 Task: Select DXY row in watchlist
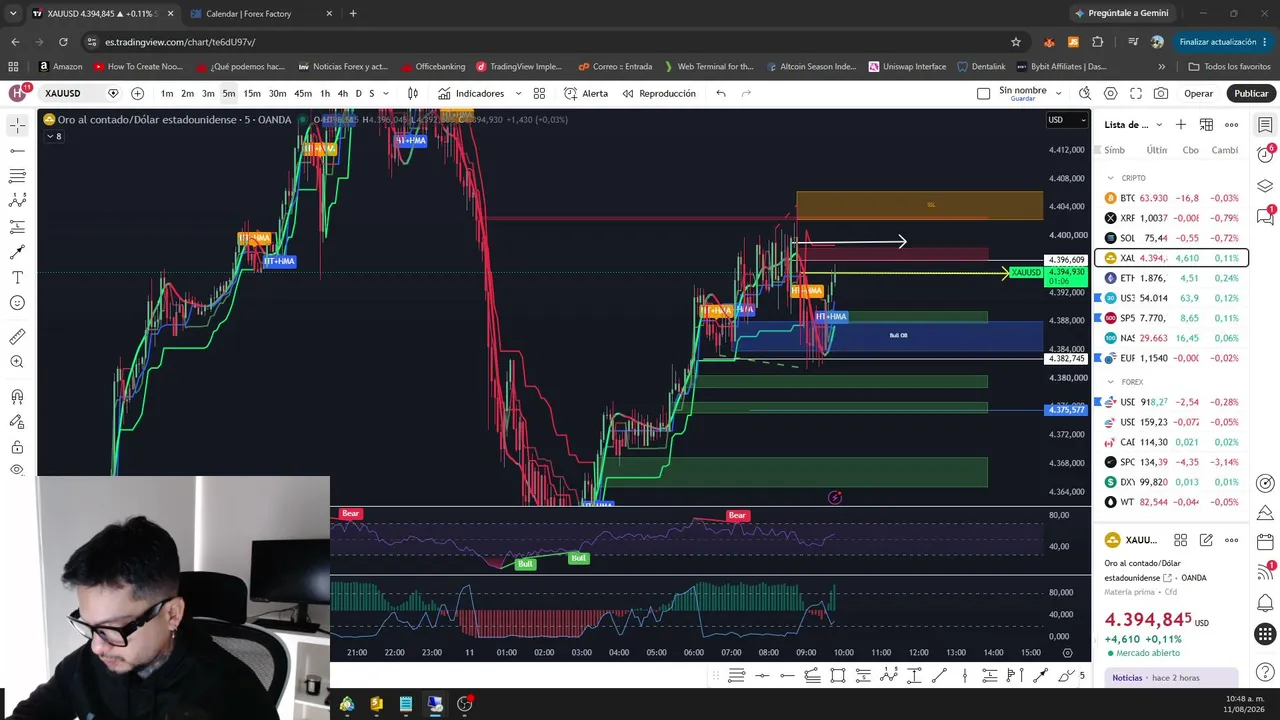coord(1171,482)
